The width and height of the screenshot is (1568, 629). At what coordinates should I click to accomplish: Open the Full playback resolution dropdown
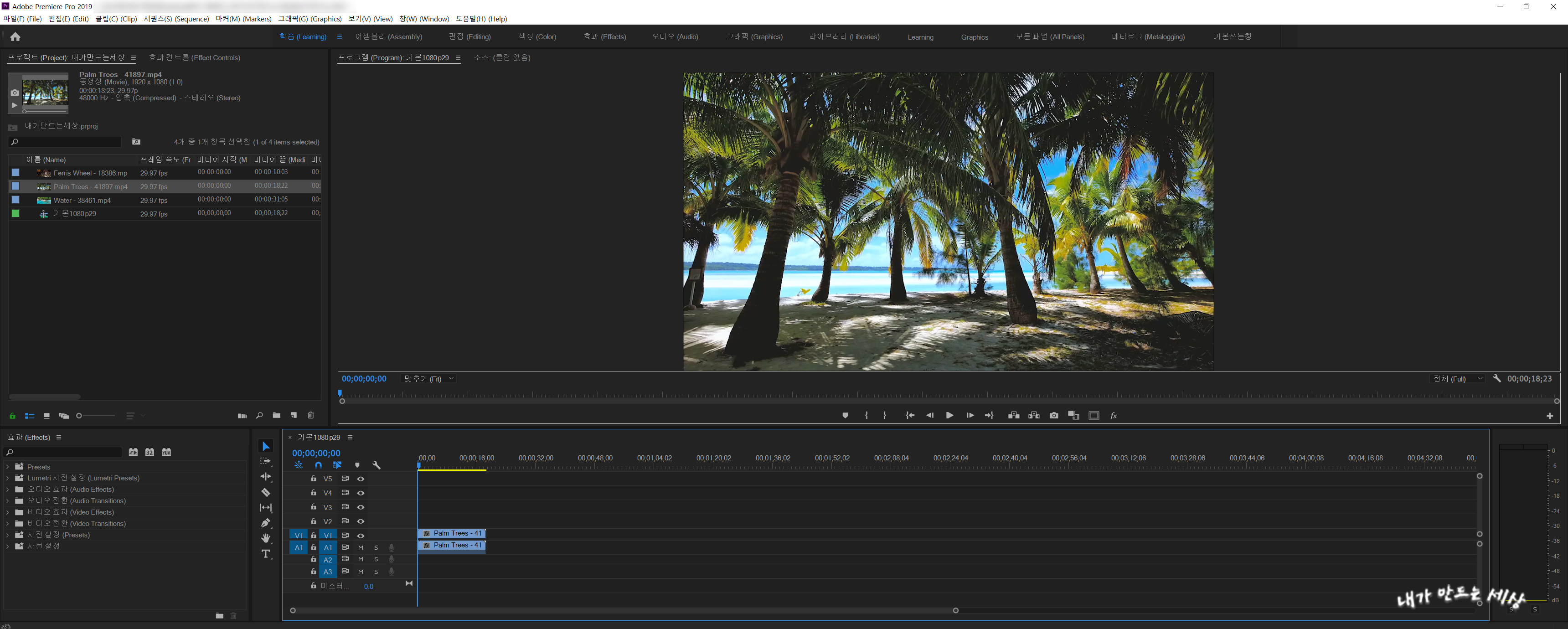click(x=1459, y=379)
